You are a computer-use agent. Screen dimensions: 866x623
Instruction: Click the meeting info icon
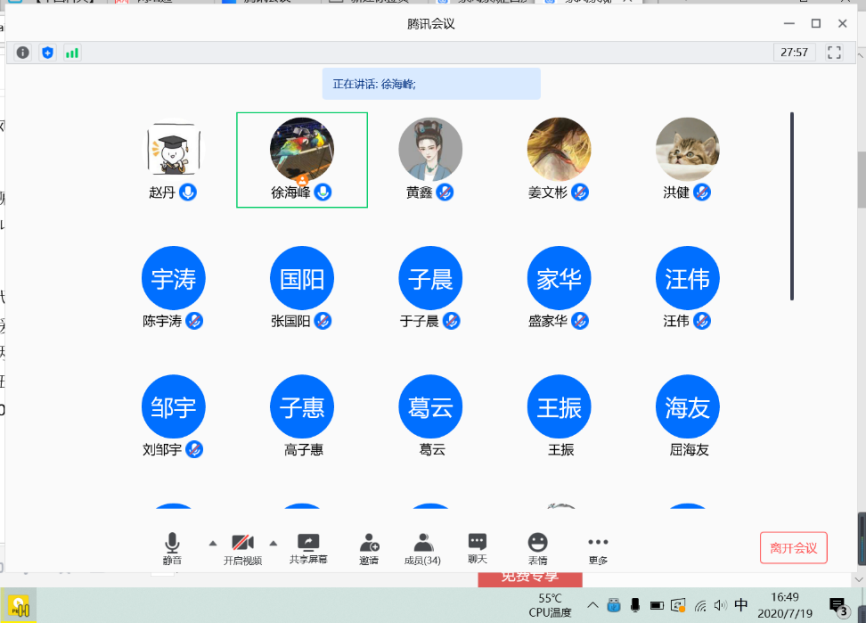22,52
